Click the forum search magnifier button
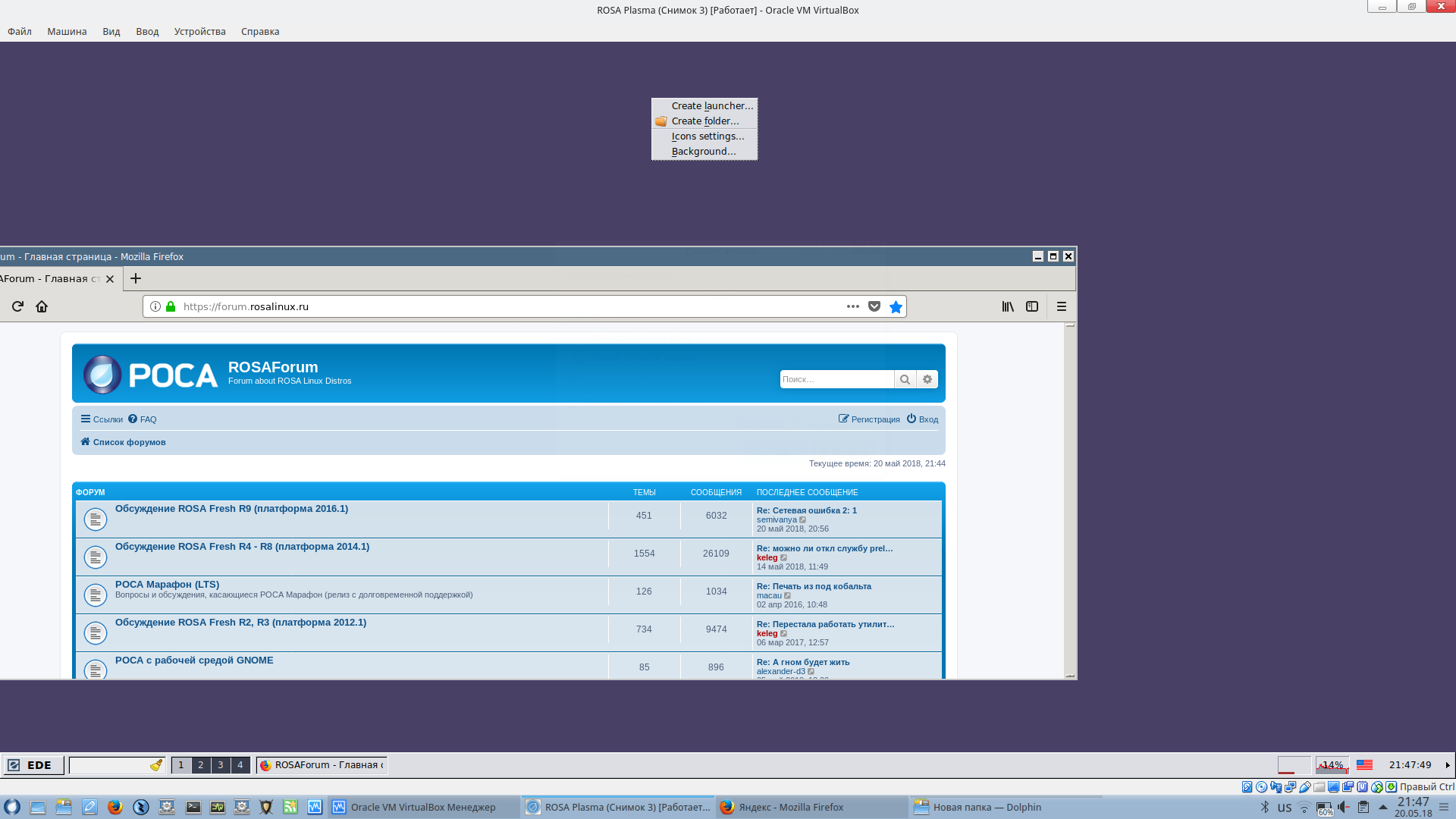 (905, 379)
